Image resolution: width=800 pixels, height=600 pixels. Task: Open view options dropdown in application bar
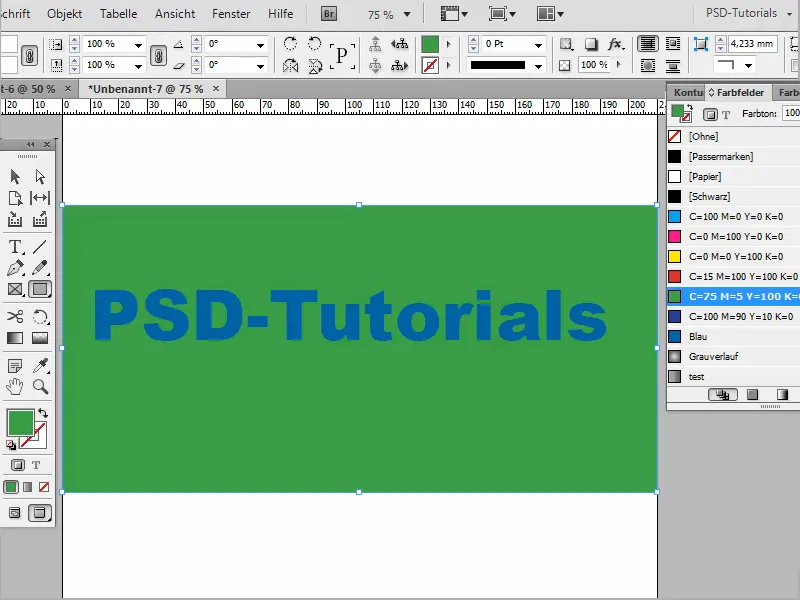tap(454, 14)
